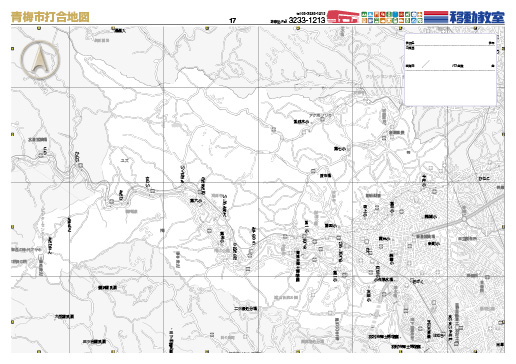This screenshot has height=364, width=516.
Task: Select the red building logo in header
Action: [x=343, y=17]
